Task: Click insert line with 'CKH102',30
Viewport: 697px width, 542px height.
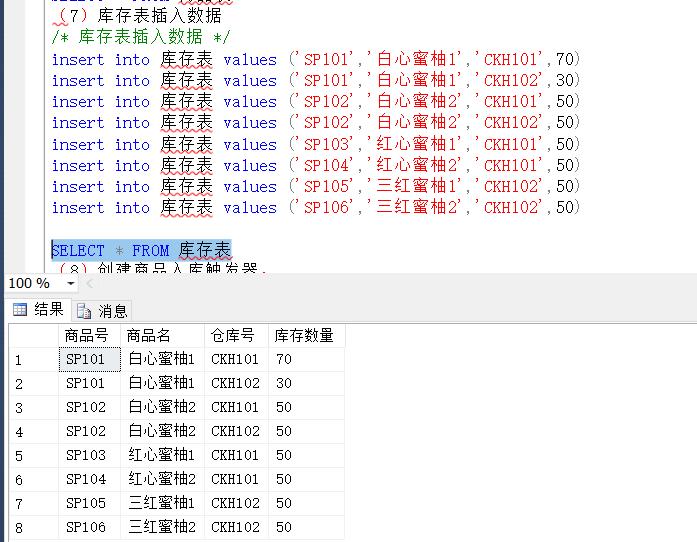Action: 316,80
